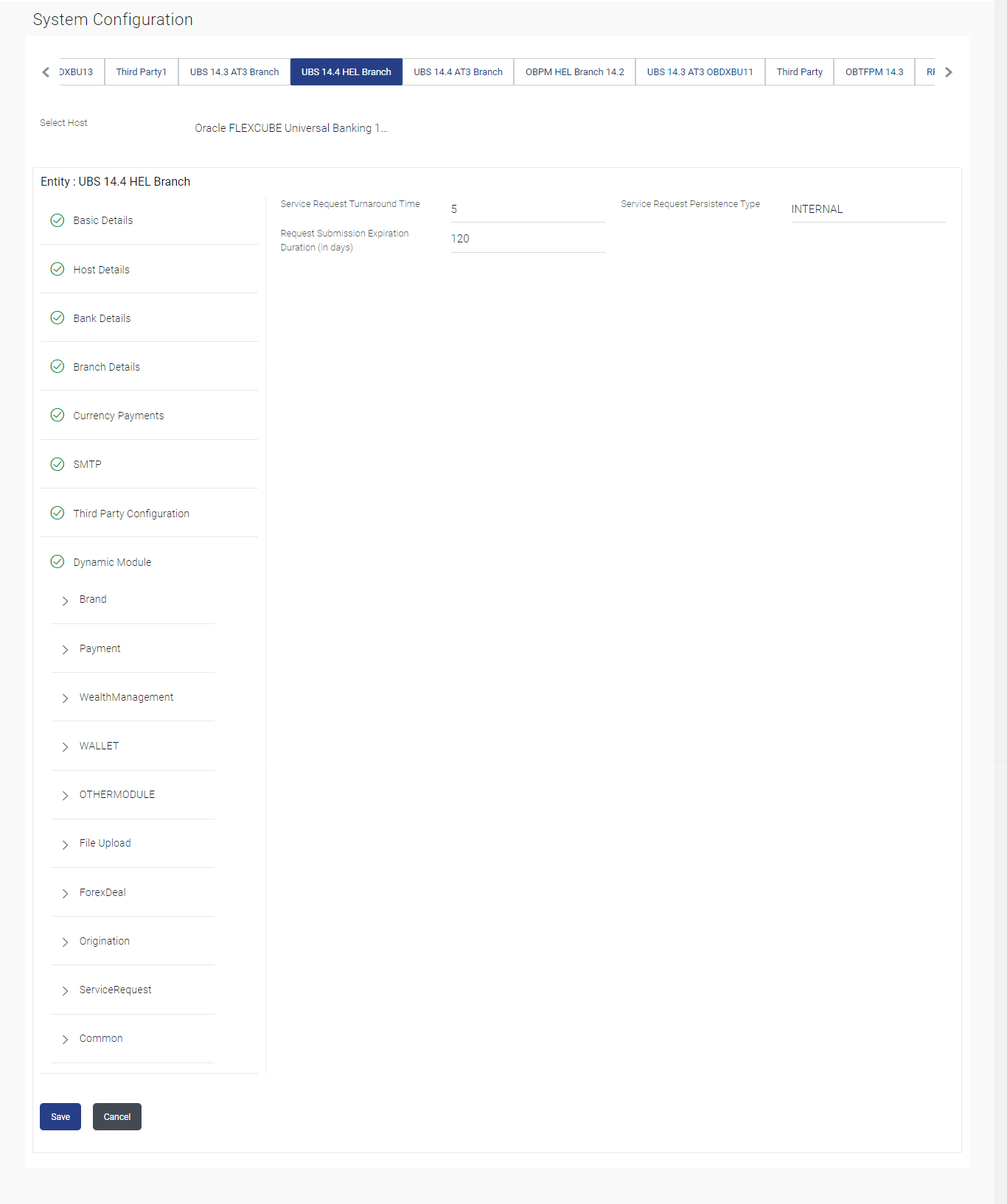Select WALLET submodule label
1007x1204 pixels.
(x=99, y=746)
